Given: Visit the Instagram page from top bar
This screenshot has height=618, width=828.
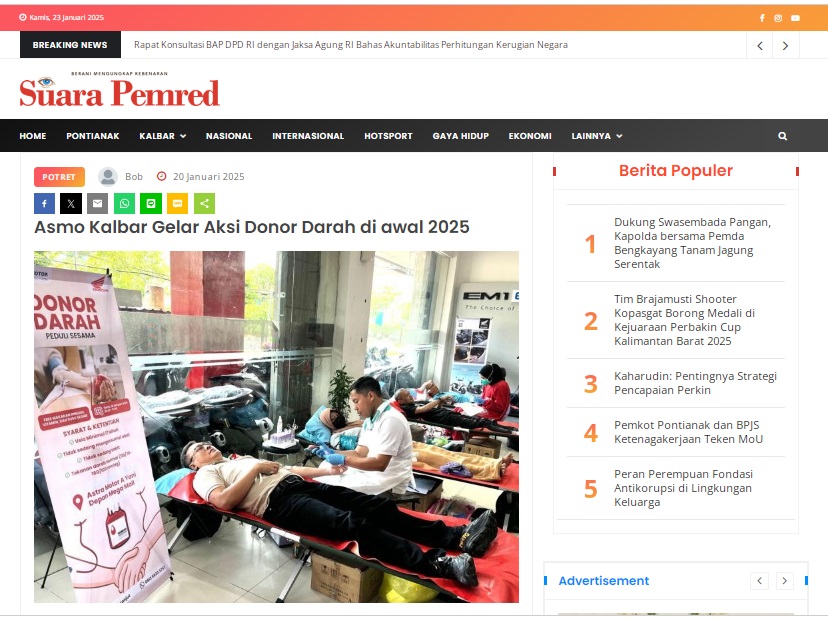Looking at the screenshot, I should (x=778, y=18).
